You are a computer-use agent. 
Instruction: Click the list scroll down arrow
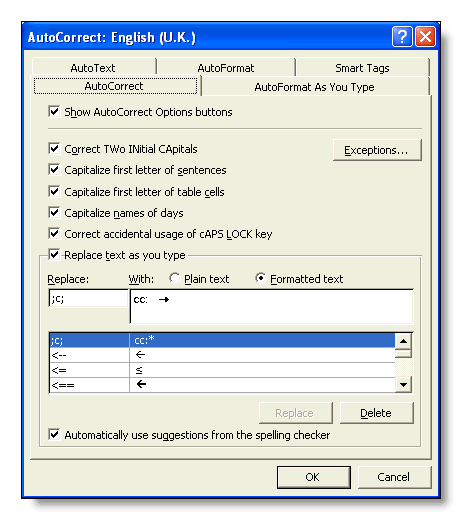[x=403, y=385]
